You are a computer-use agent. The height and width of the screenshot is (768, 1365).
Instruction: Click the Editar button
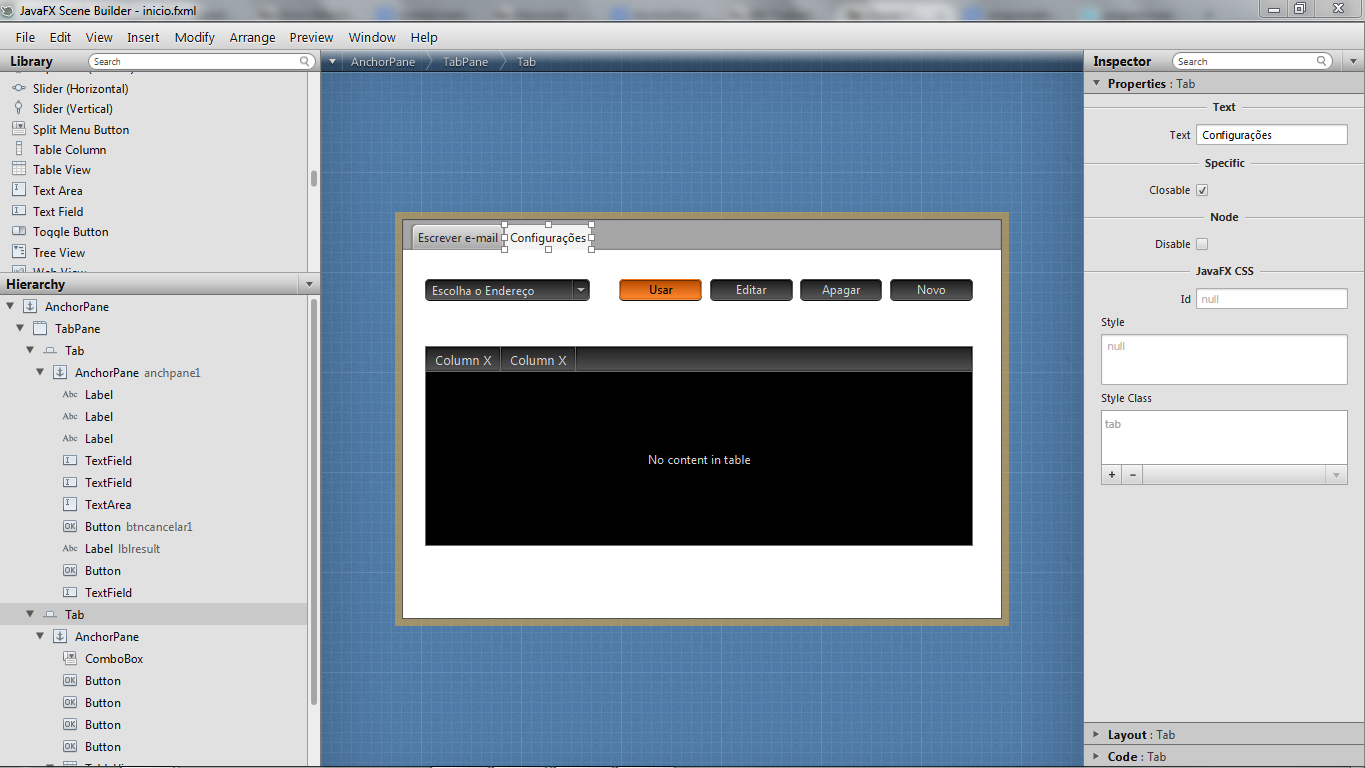tap(751, 290)
